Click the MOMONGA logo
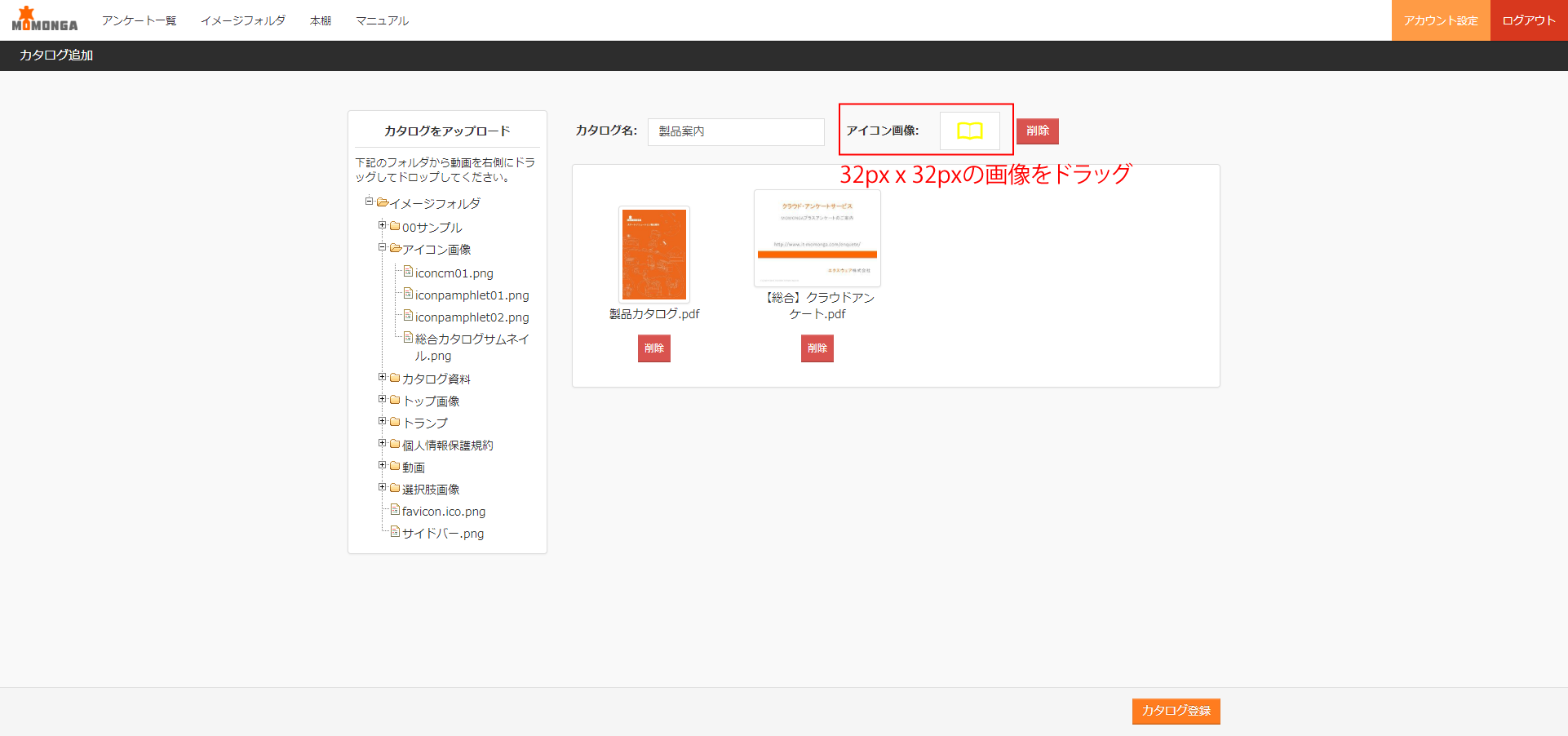The image size is (1568, 736). coord(45,20)
